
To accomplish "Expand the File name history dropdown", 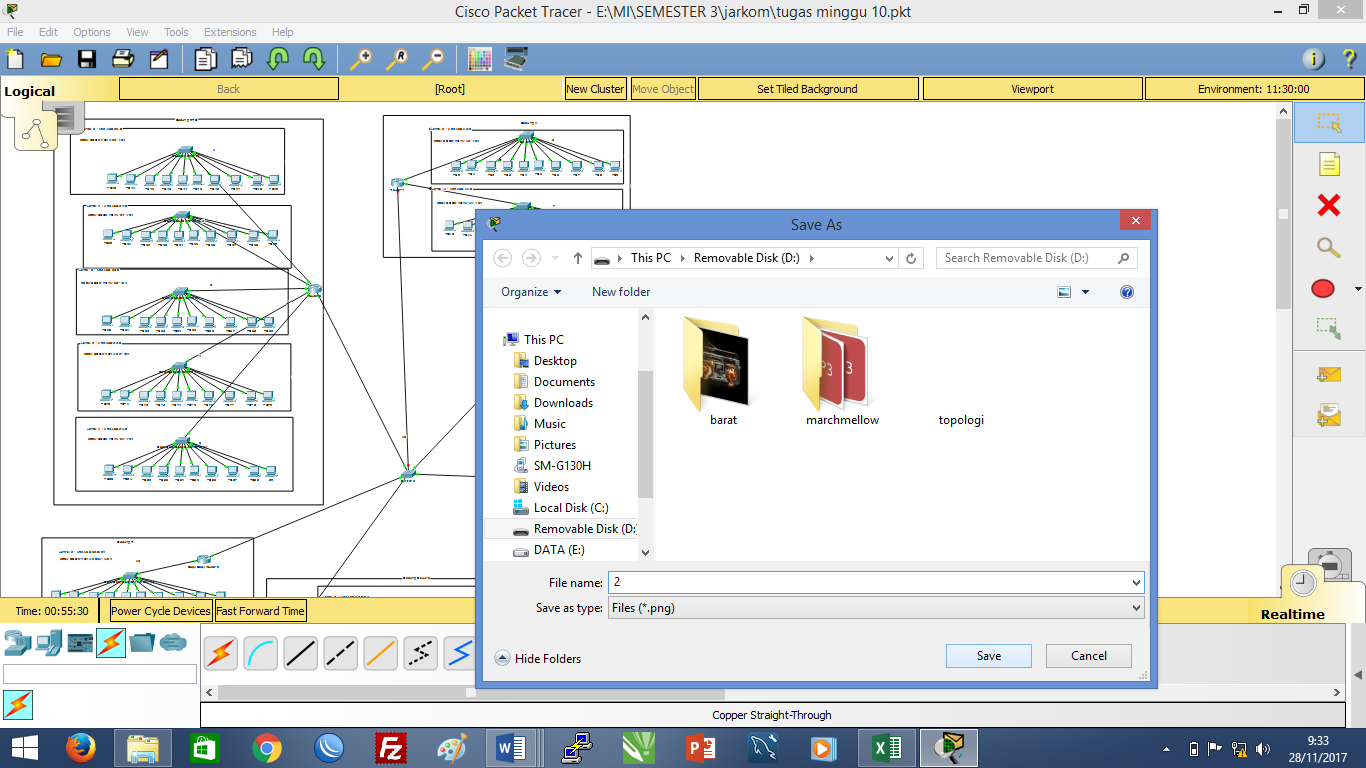I will [1136, 582].
